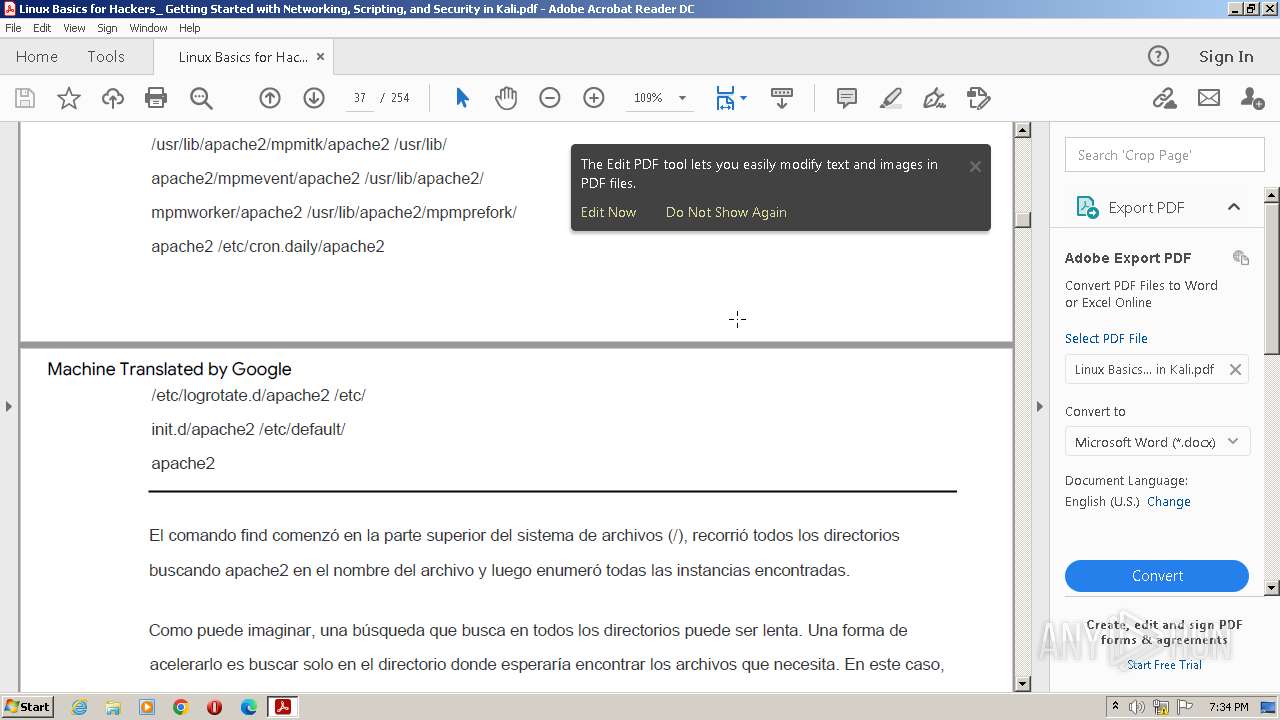Remove the selected Linux Basics file
Image resolution: width=1280 pixels, height=720 pixels.
tap(1235, 369)
